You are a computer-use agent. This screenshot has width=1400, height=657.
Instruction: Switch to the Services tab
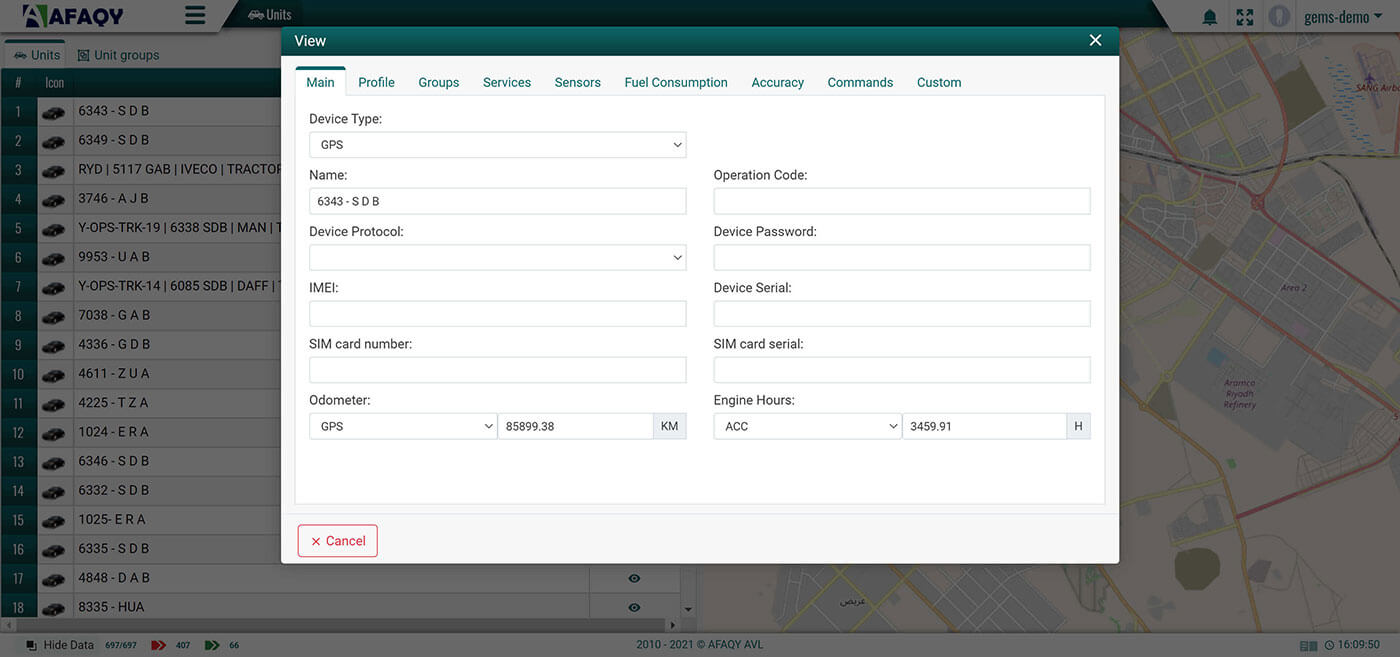pos(507,82)
